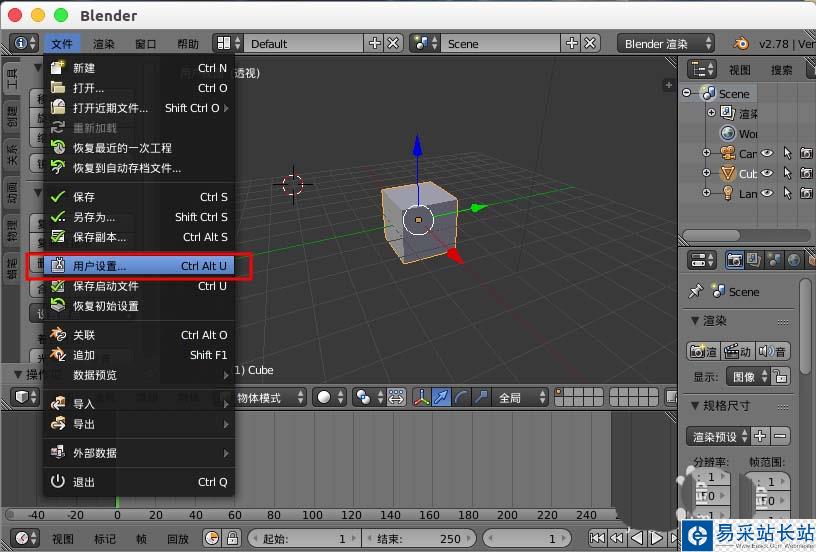Open the world properties tab icon
Screen dimensions: 816x552
(793, 260)
